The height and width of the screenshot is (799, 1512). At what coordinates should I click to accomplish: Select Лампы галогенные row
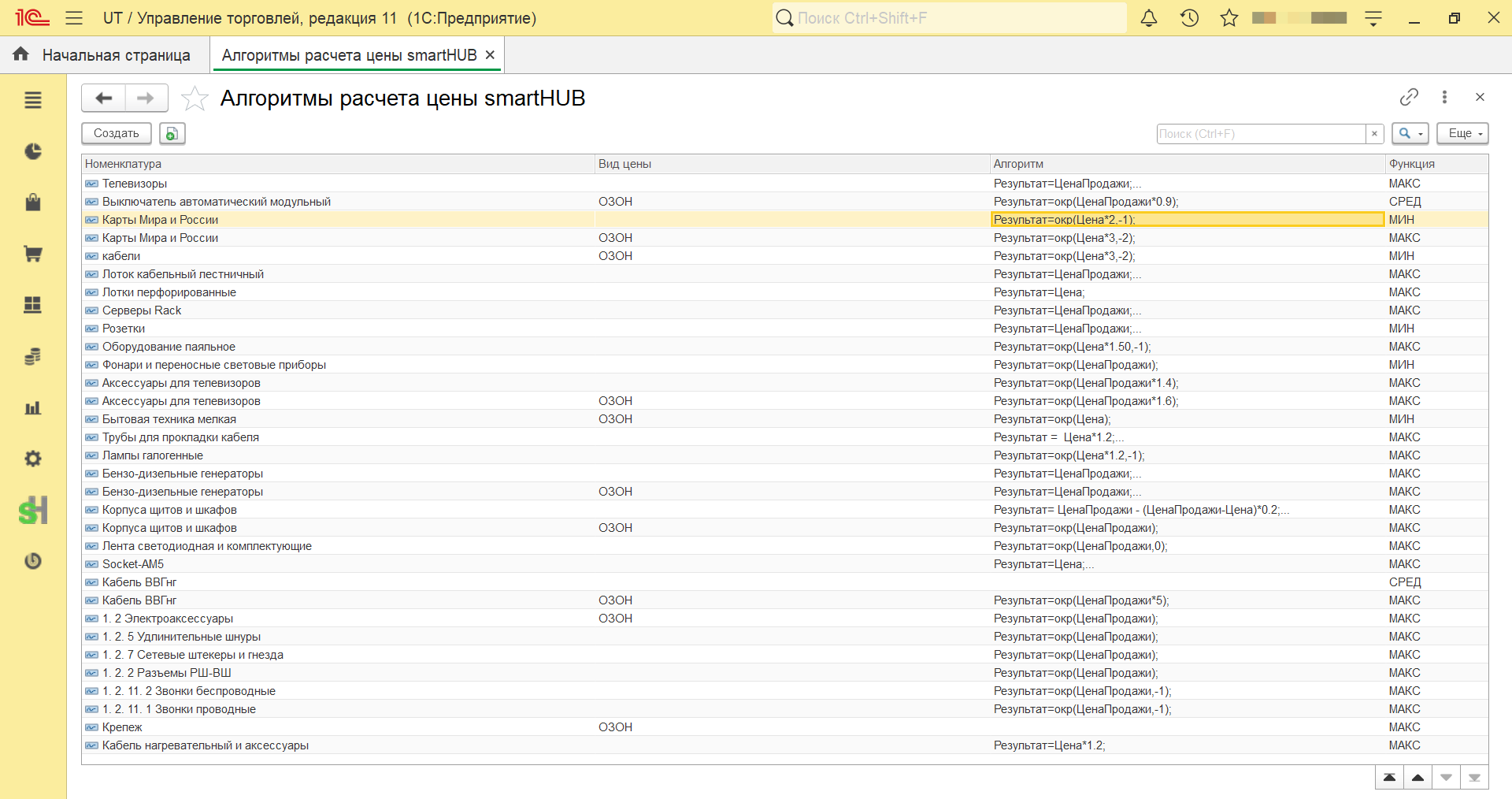pyautogui.click(x=785, y=455)
